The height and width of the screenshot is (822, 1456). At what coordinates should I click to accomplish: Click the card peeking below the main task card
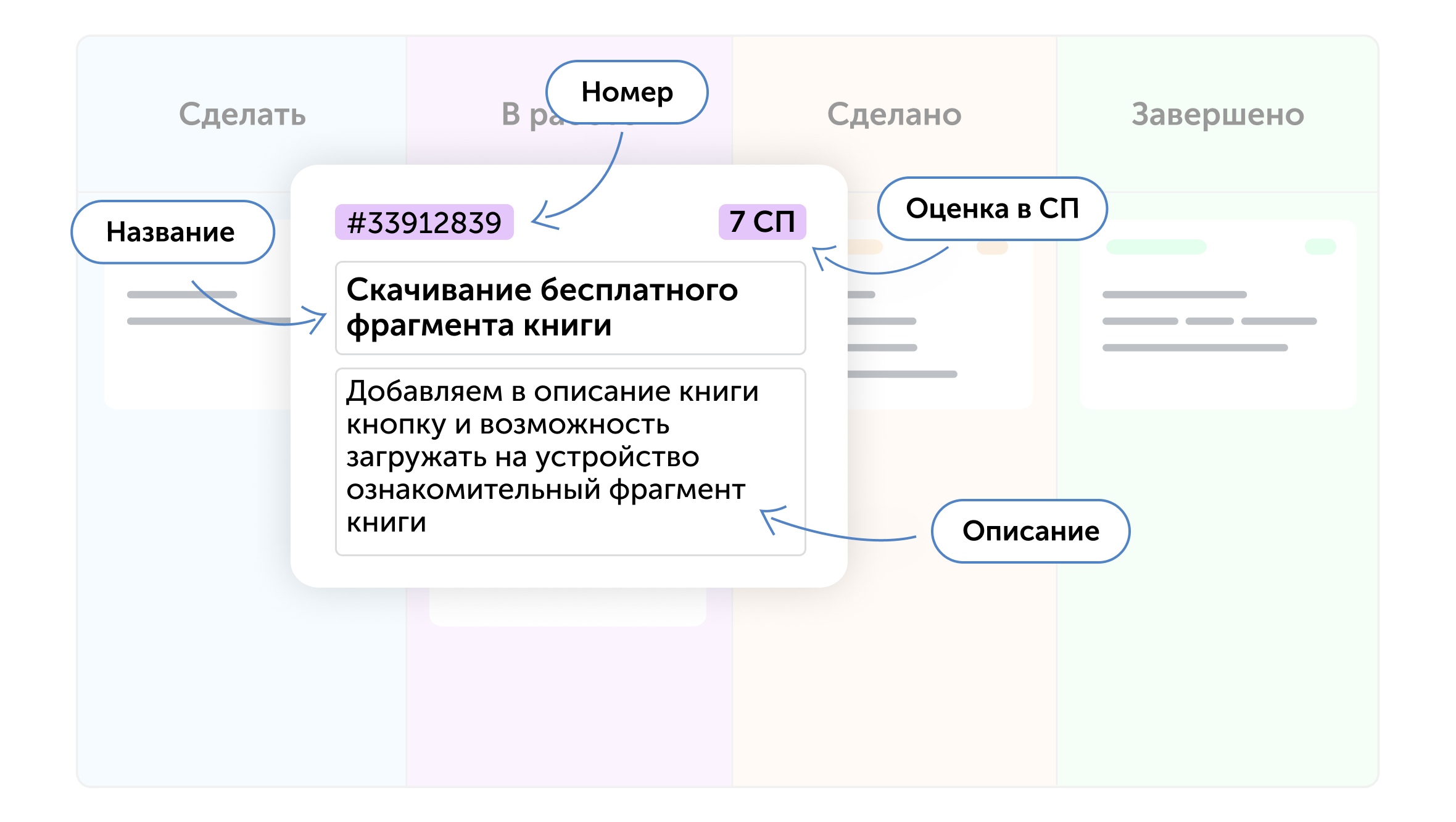click(568, 607)
